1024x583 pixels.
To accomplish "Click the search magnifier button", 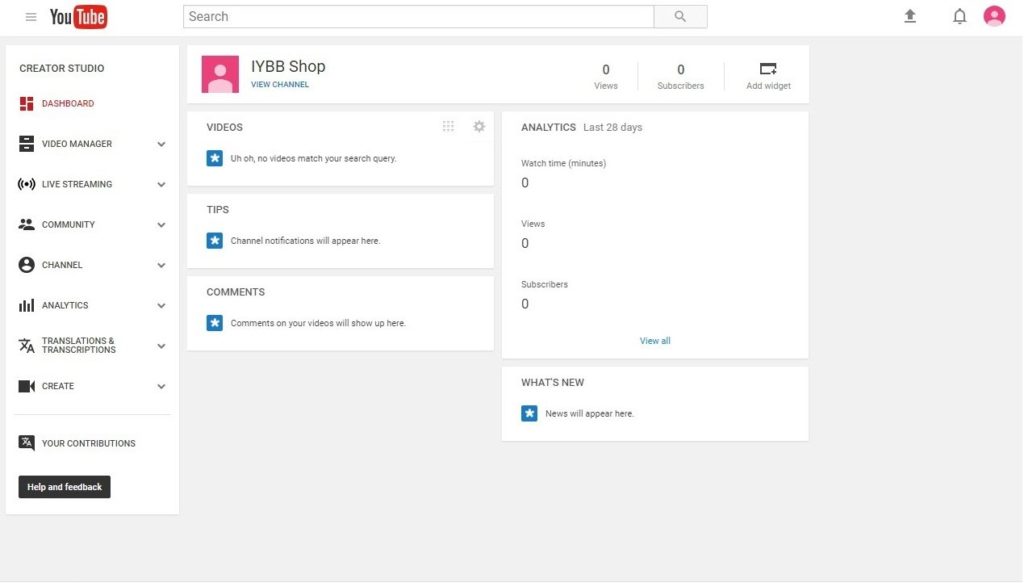I will click(x=680, y=16).
